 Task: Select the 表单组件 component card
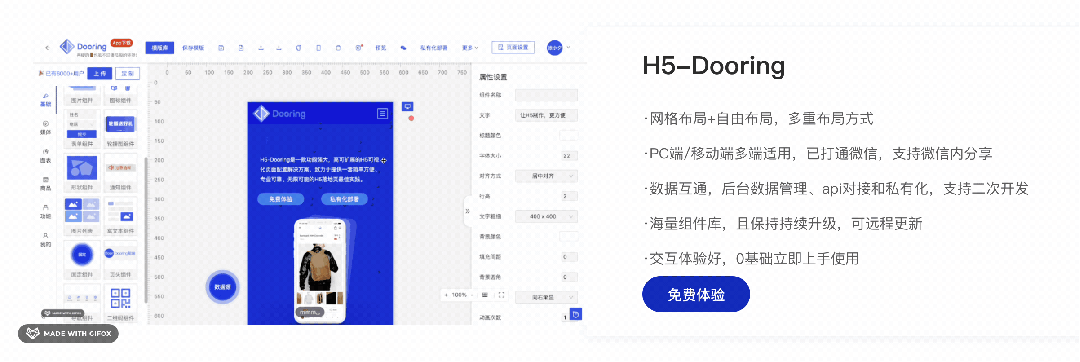coord(82,129)
